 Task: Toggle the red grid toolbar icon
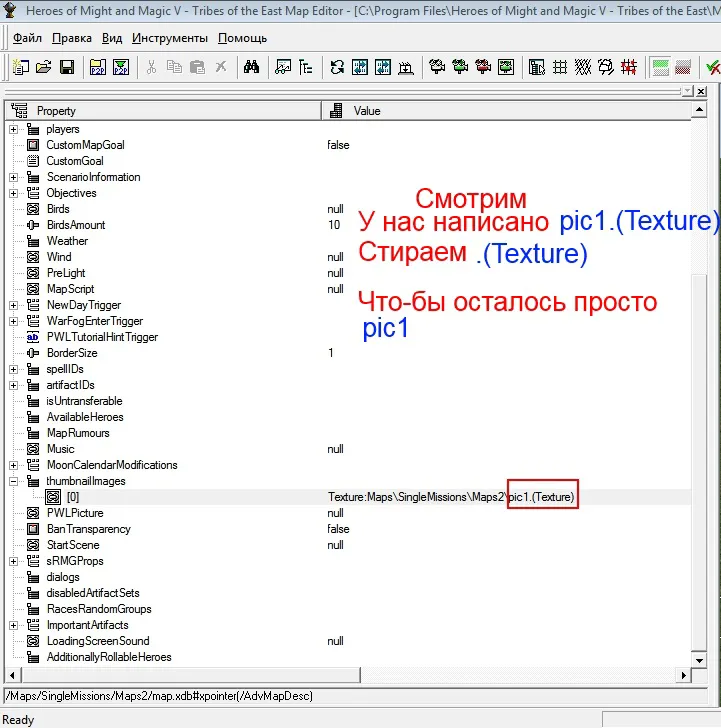pyautogui.click(x=629, y=68)
